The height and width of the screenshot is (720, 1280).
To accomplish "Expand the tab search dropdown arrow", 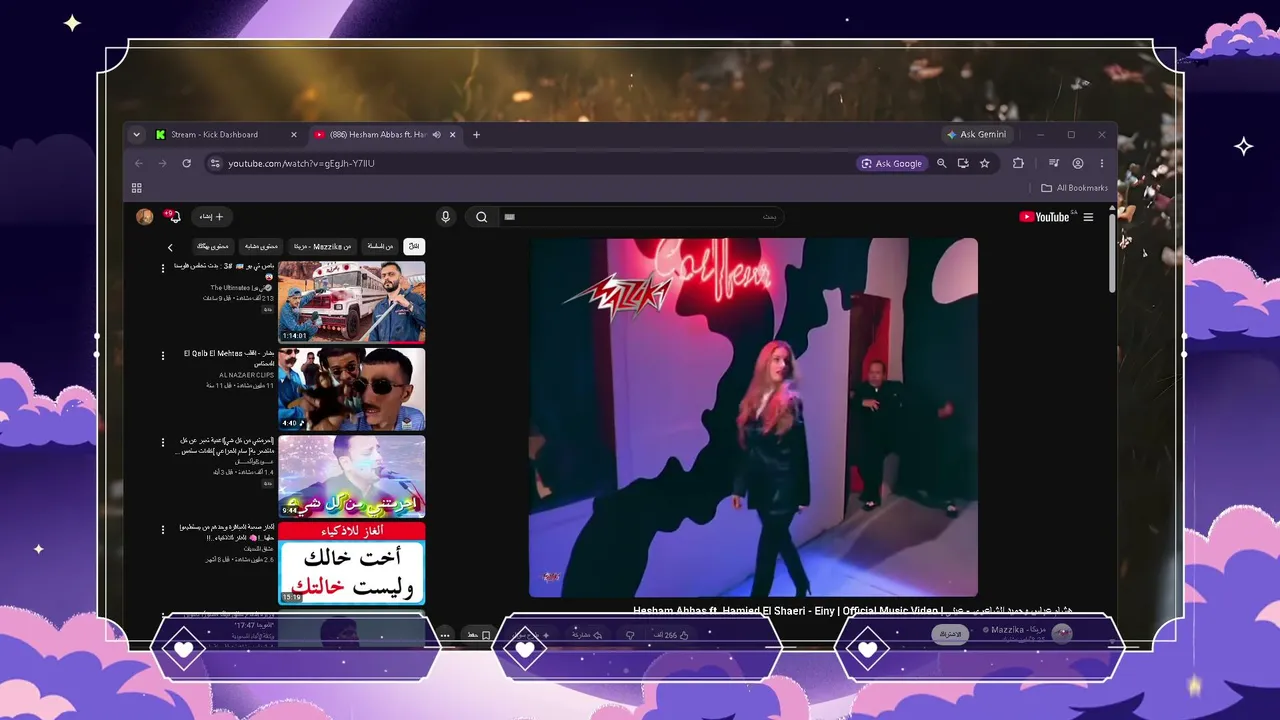I will click(x=136, y=135).
